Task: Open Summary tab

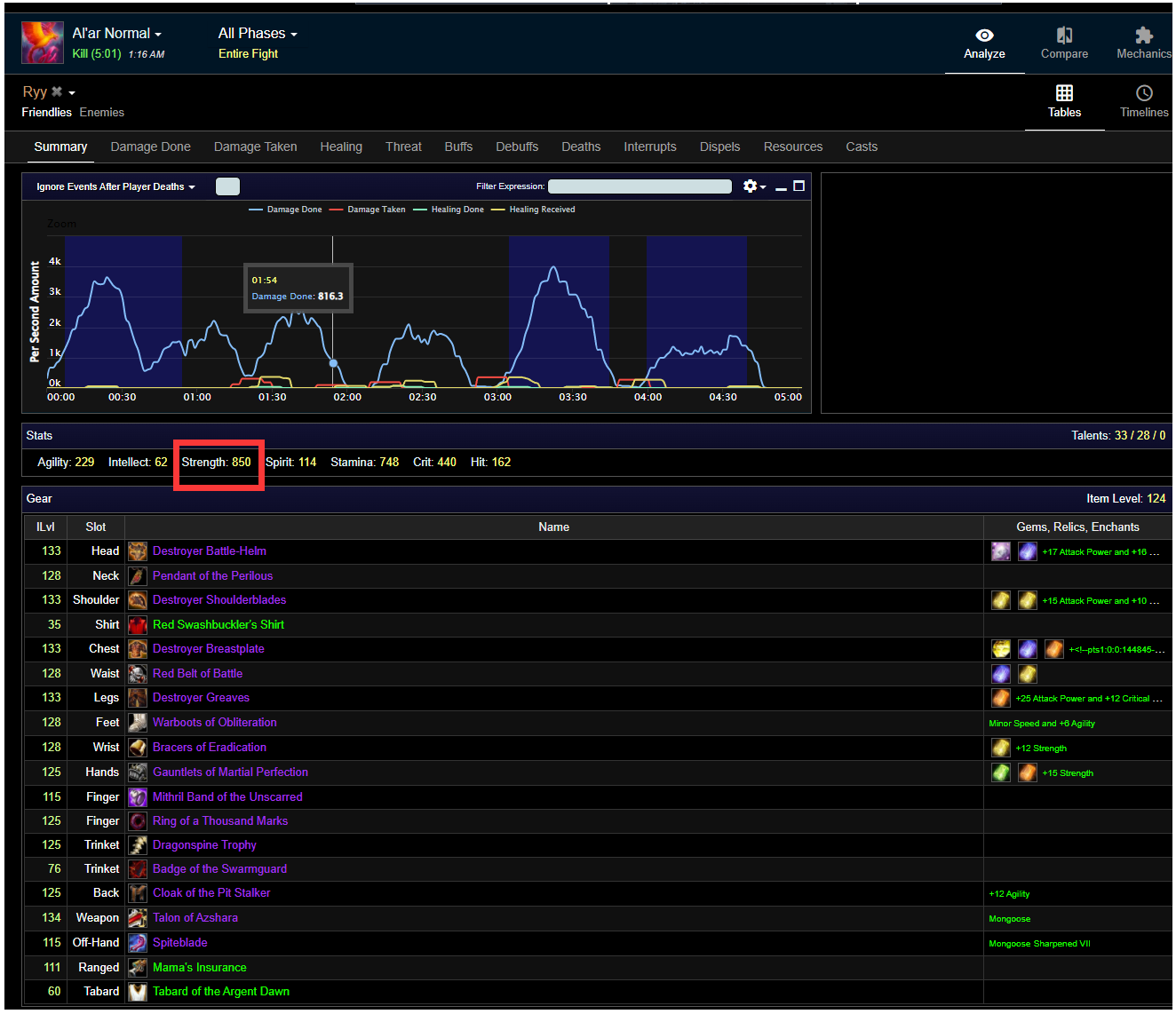Action: [60, 147]
